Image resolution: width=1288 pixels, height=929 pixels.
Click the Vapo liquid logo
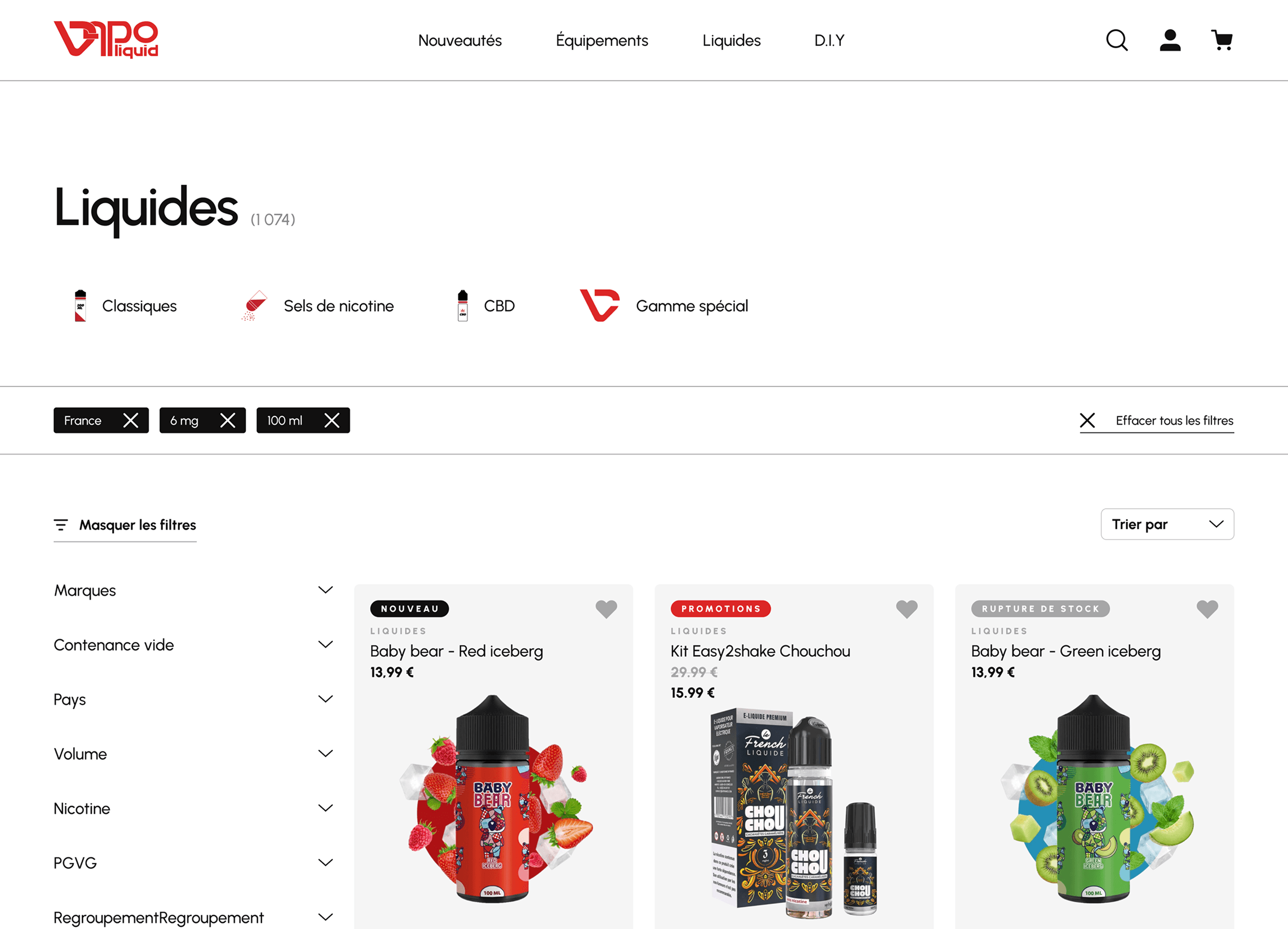point(106,40)
